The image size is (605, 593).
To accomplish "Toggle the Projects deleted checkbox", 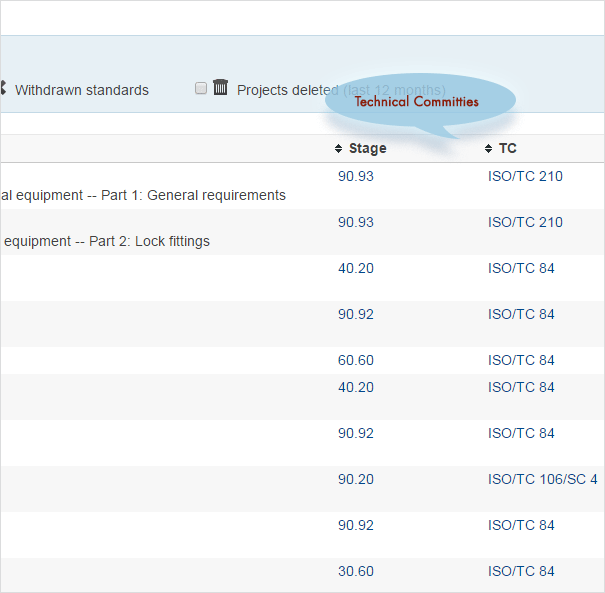I will pos(201,89).
